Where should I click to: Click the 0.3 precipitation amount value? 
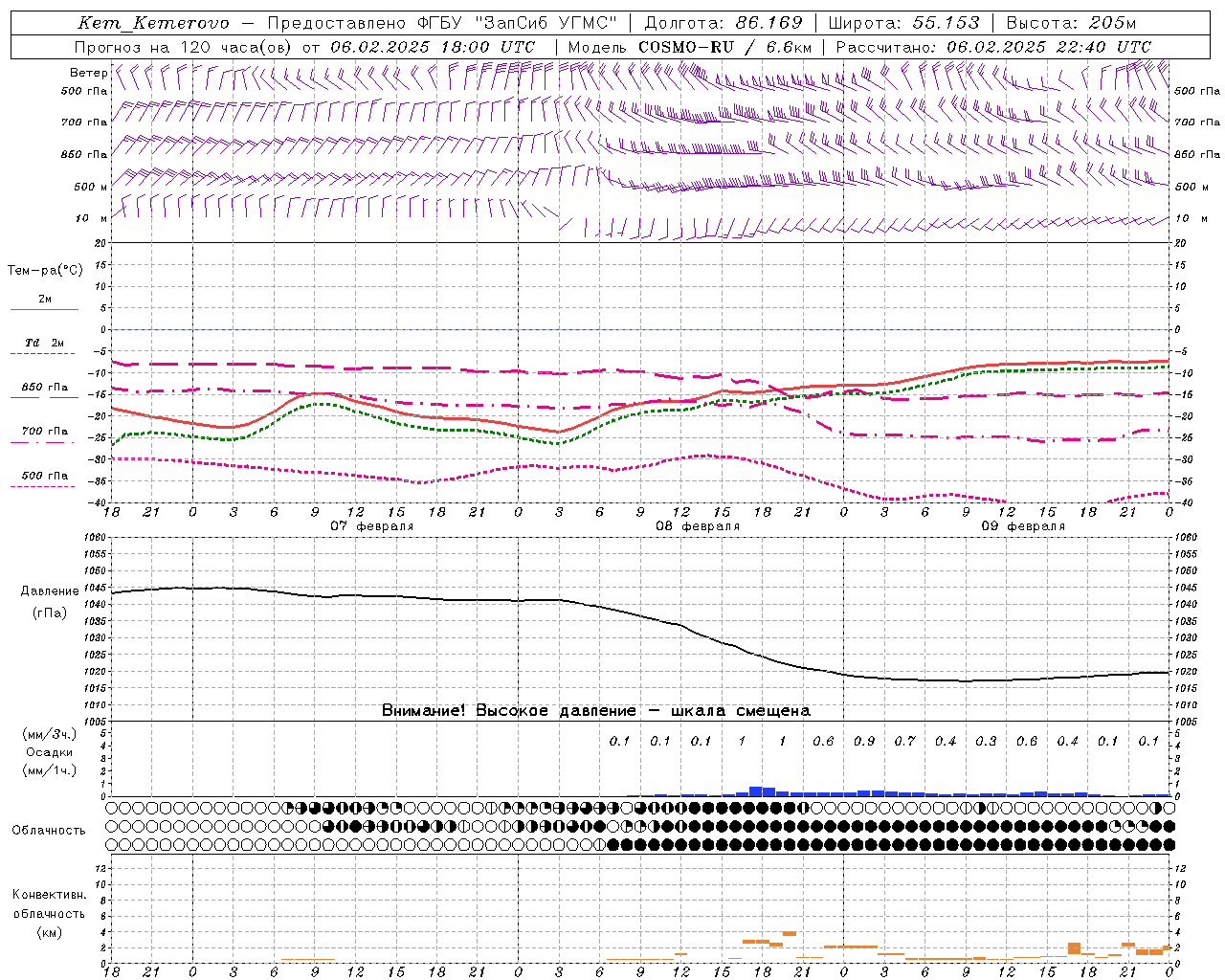(x=986, y=741)
